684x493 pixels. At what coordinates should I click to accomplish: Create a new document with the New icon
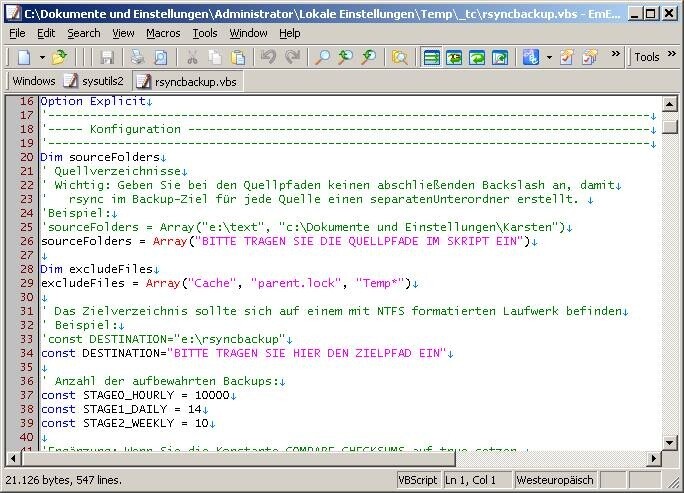pyautogui.click(x=24, y=57)
